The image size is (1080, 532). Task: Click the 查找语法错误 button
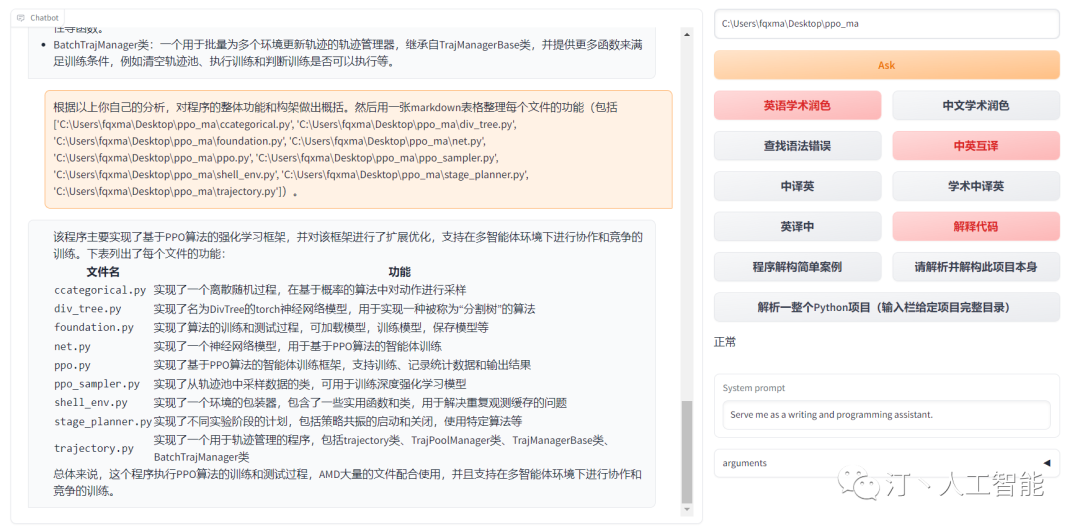(798, 145)
